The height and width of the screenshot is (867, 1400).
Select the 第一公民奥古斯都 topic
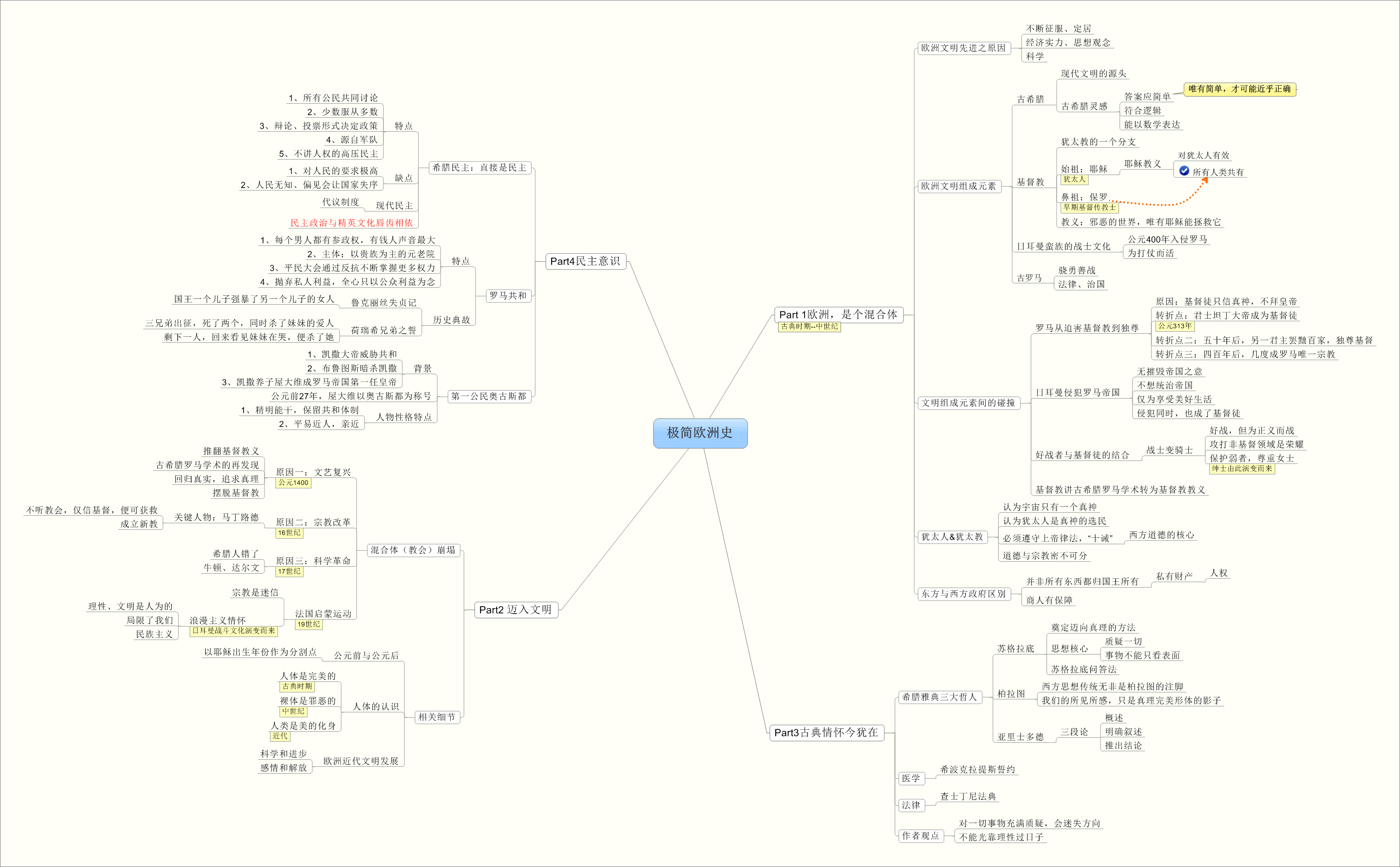pyautogui.click(x=489, y=396)
